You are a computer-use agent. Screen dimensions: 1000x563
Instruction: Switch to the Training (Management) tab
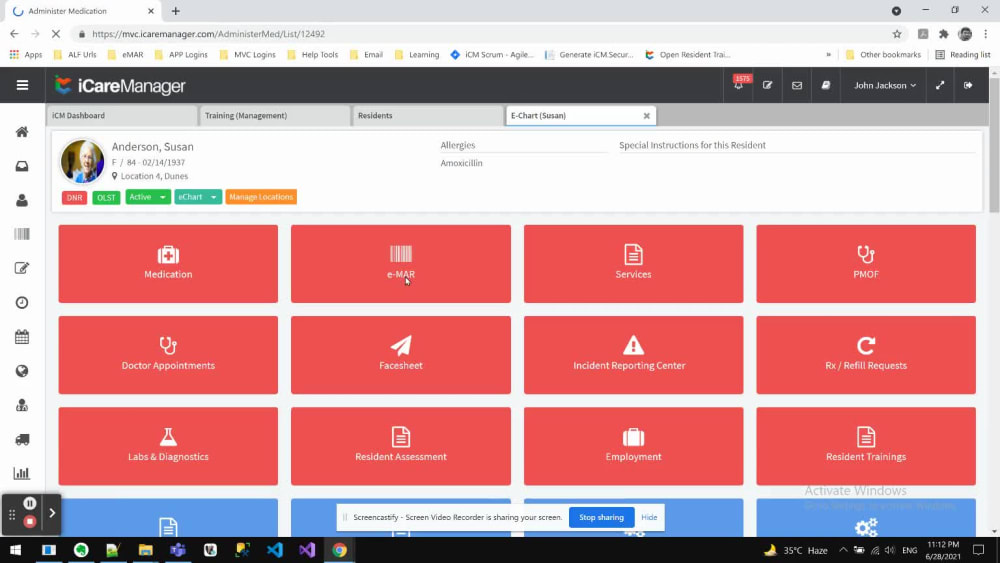[274, 115]
